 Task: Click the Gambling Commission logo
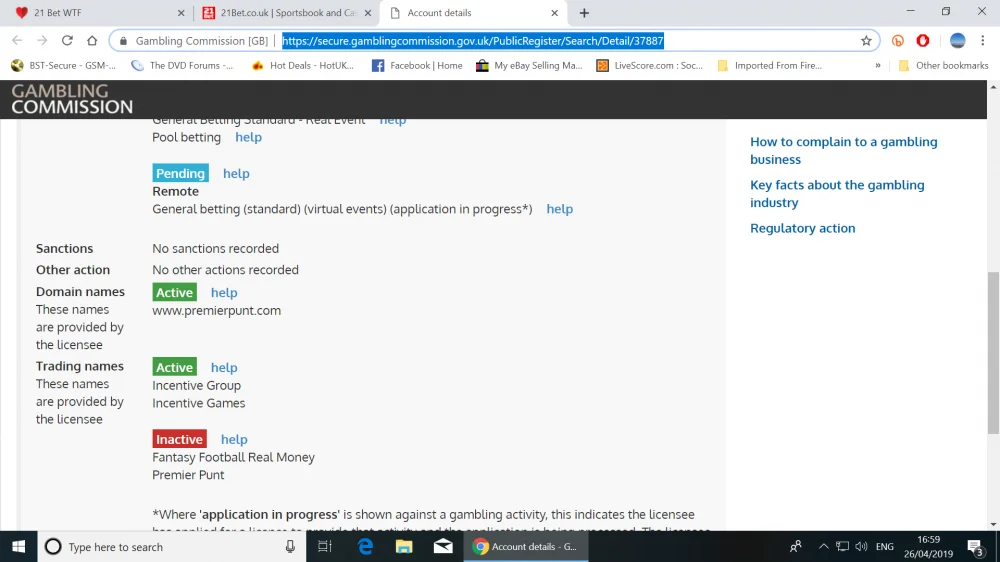pos(71,99)
